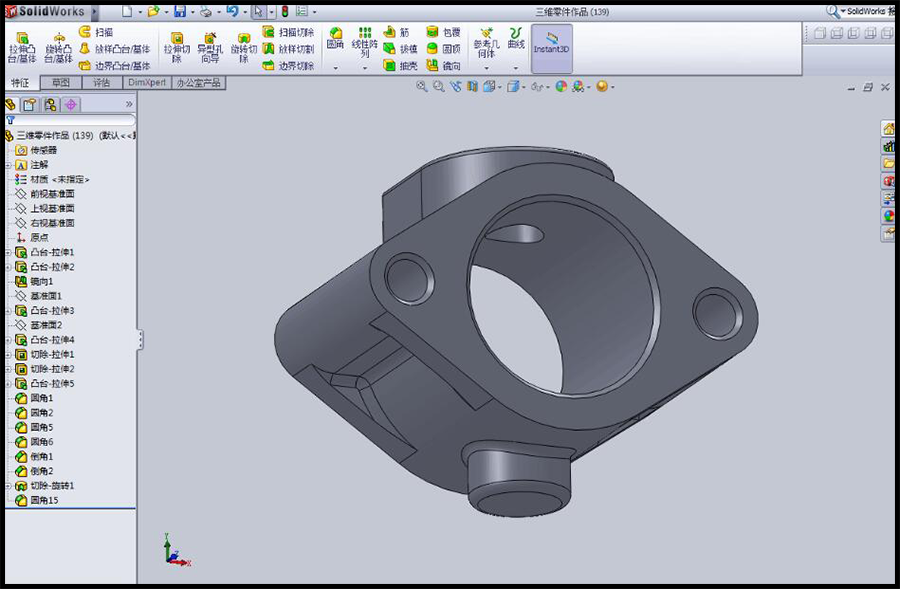
Task: Click the 镜向 mirror tool in ribbon
Action: 444,66
